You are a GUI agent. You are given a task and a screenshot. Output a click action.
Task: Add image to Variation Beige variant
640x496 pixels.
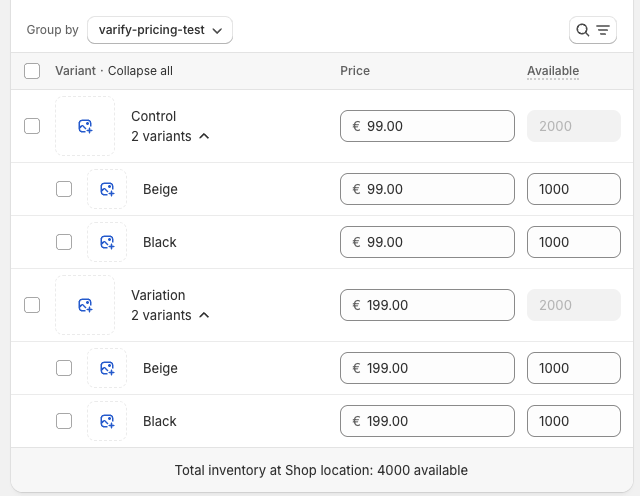107,368
